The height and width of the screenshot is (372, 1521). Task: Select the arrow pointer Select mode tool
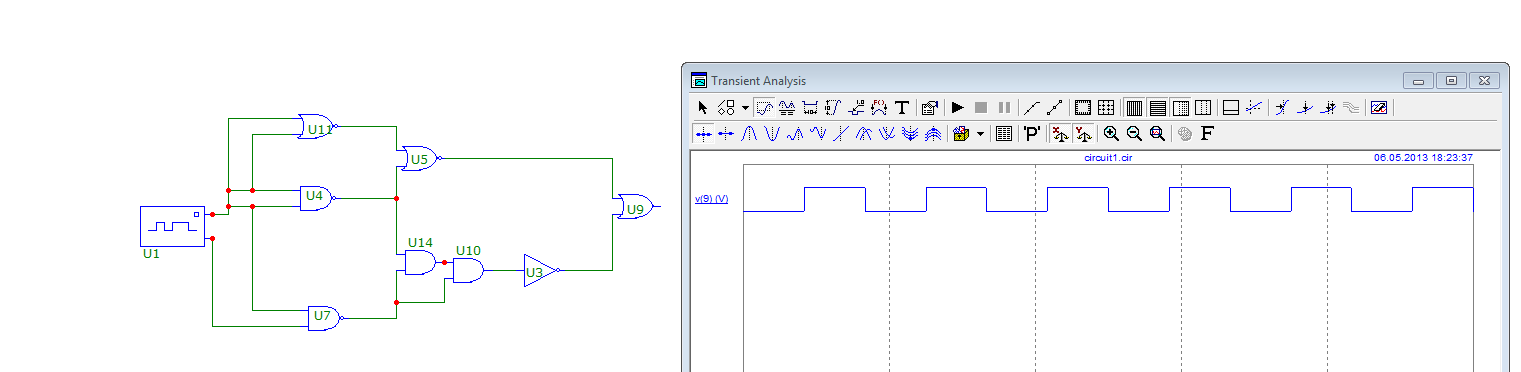click(703, 107)
